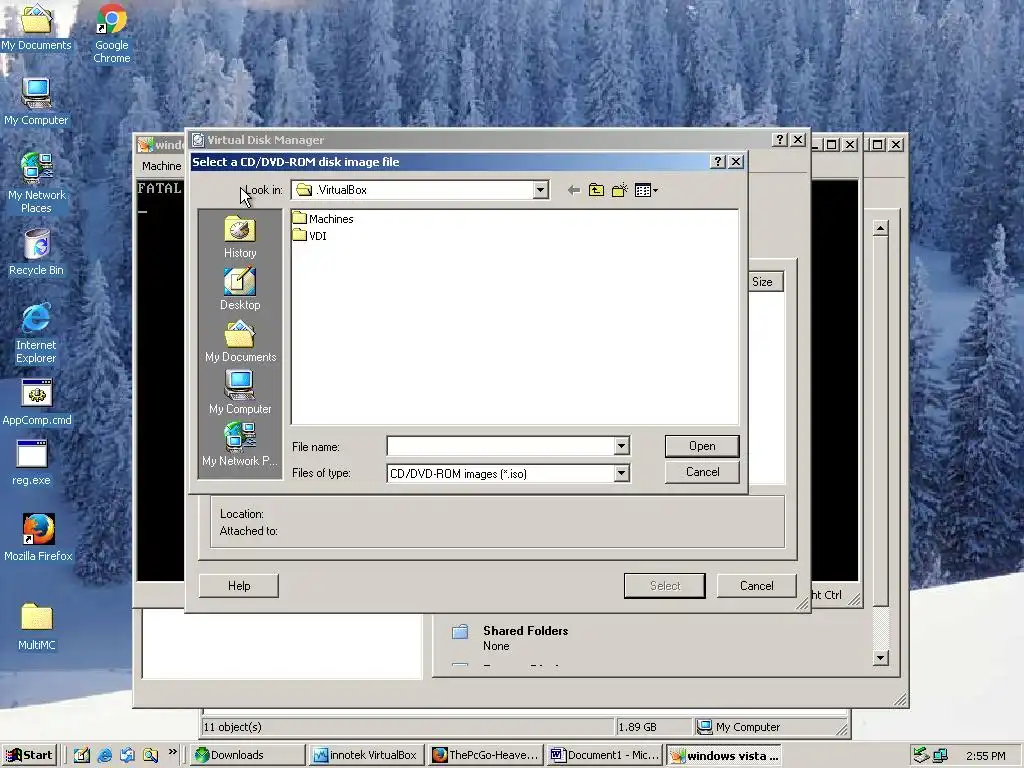Click 11 object(s) status text
1024x768 pixels.
232,727
